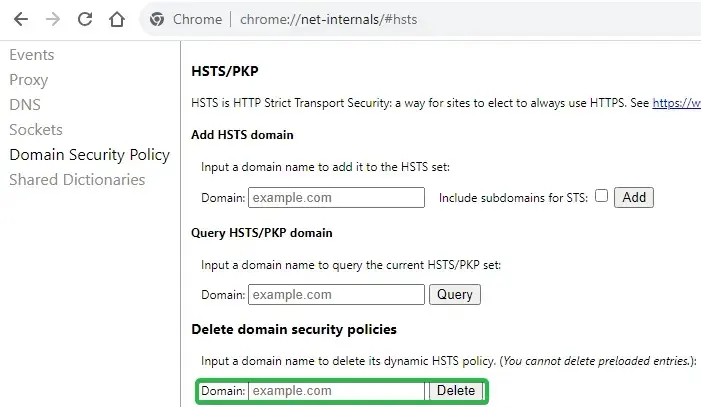701x407 pixels.
Task: Go to the home page icon
Action: pos(117,19)
